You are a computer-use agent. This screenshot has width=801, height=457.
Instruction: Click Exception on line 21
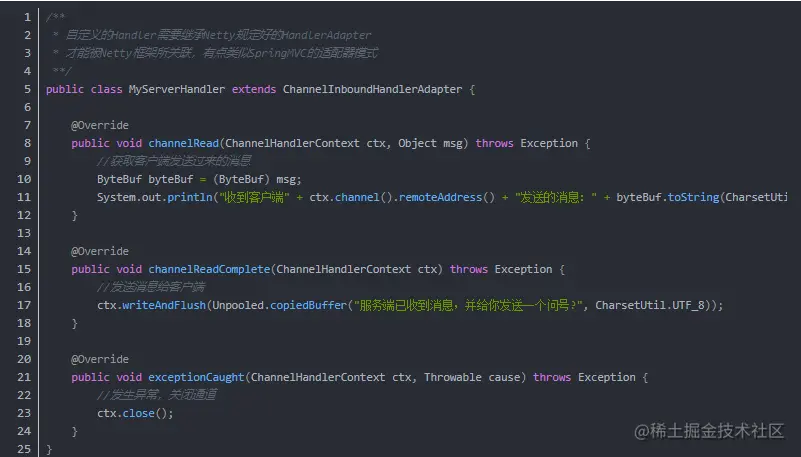(607, 377)
